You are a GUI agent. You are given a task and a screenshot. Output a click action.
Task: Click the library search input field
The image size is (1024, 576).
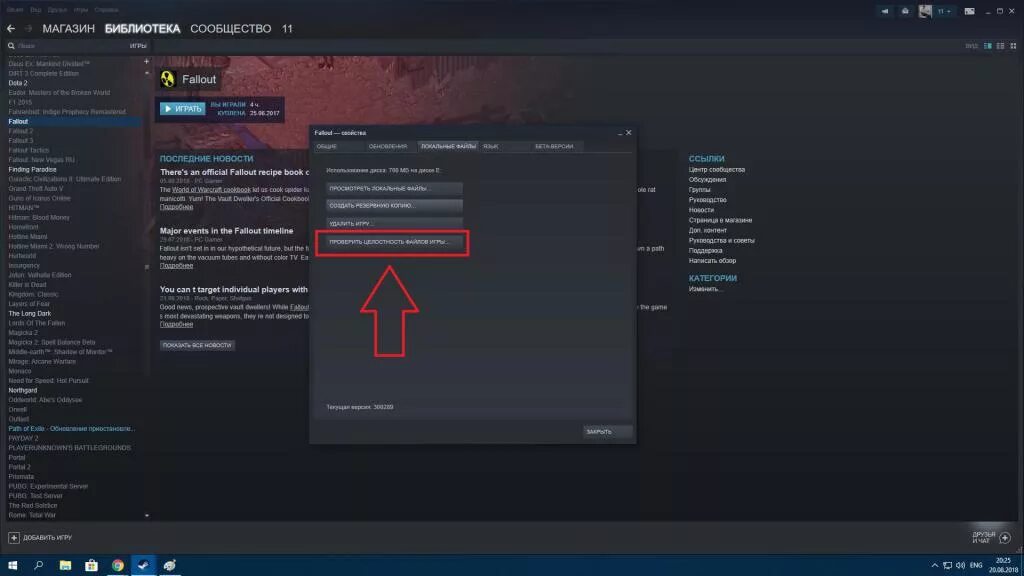(x=71, y=46)
